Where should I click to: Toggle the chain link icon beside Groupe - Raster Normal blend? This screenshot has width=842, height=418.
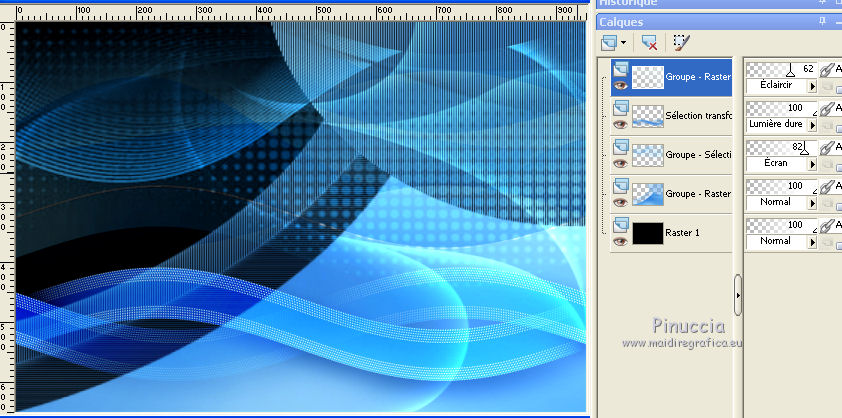coord(827,186)
